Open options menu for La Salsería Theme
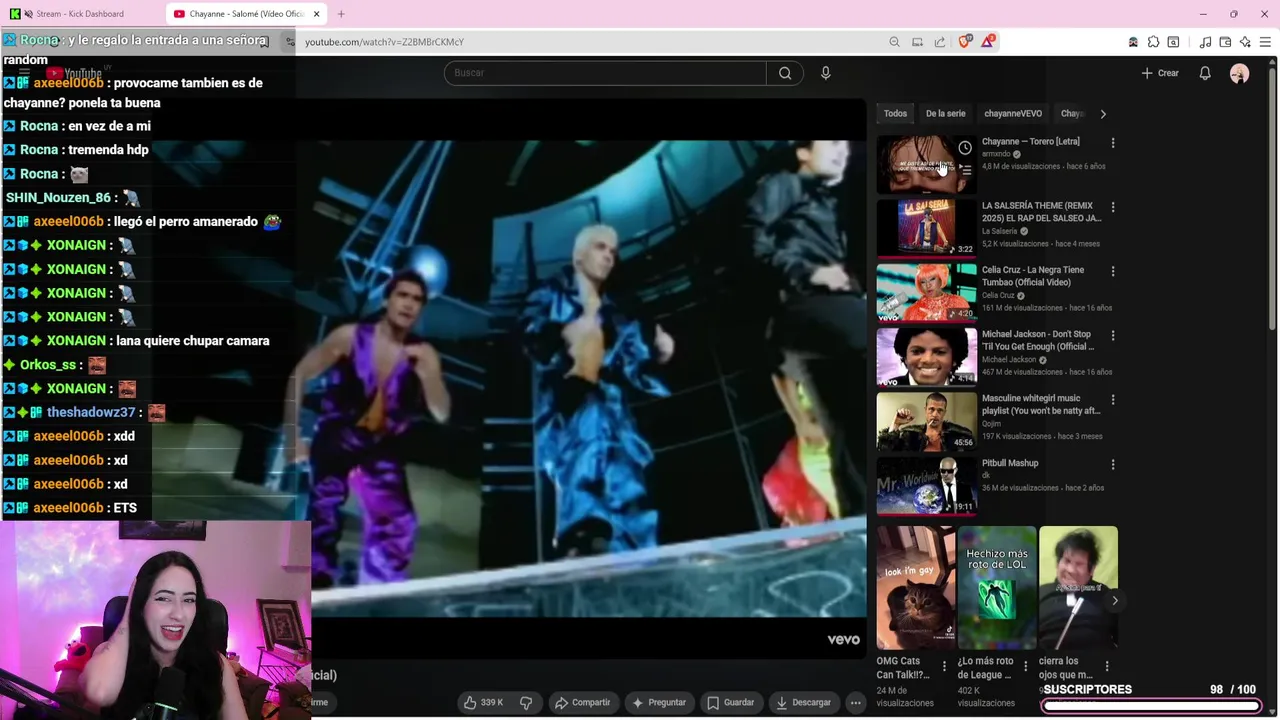This screenshot has height=720, width=1280. click(x=1113, y=207)
